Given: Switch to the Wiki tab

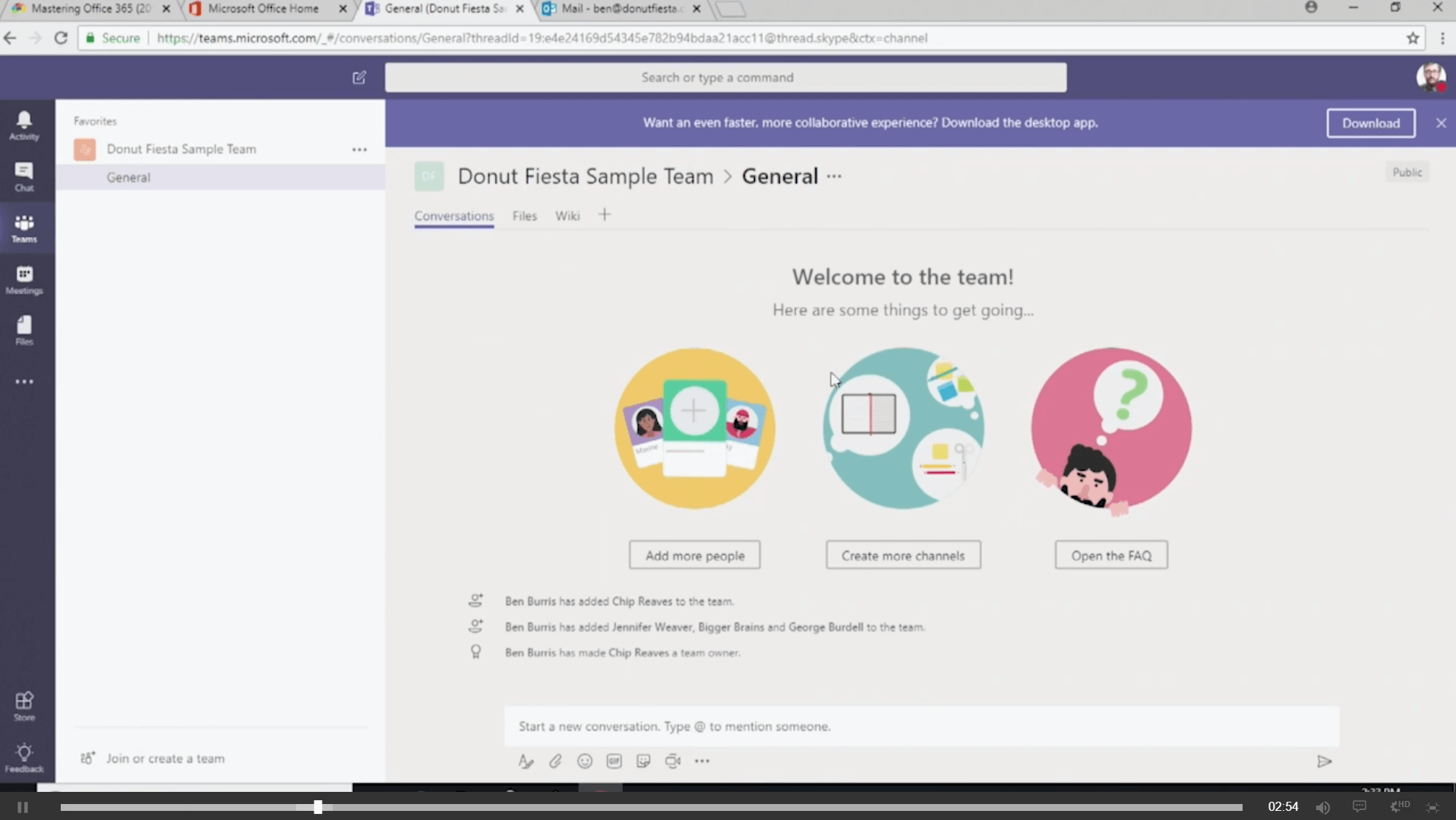Looking at the screenshot, I should tap(567, 216).
